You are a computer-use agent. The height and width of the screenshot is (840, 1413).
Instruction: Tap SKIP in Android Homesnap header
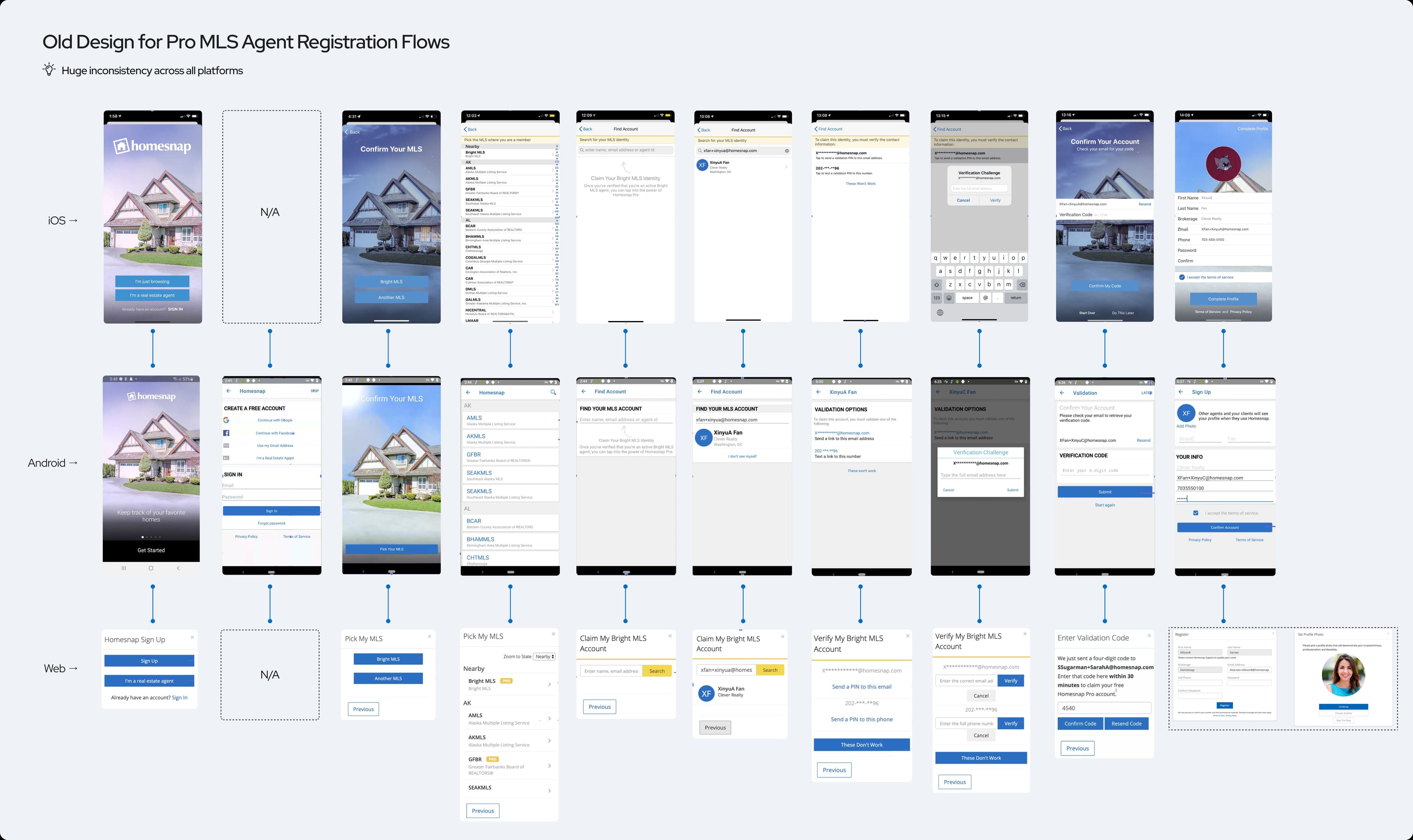click(314, 391)
